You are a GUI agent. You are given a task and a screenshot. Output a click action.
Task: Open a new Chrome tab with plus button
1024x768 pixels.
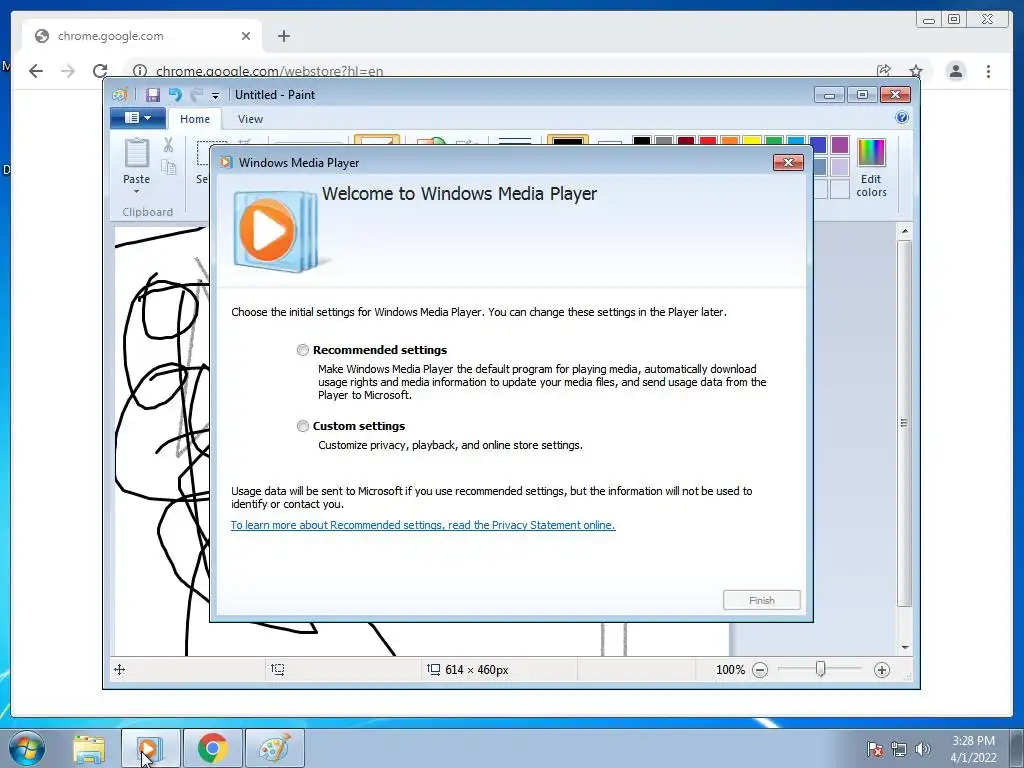(x=283, y=36)
